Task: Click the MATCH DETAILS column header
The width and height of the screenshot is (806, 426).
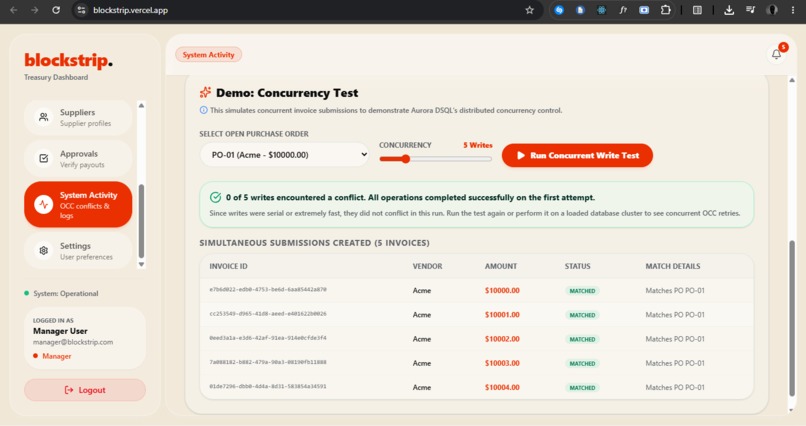Action: click(x=672, y=266)
